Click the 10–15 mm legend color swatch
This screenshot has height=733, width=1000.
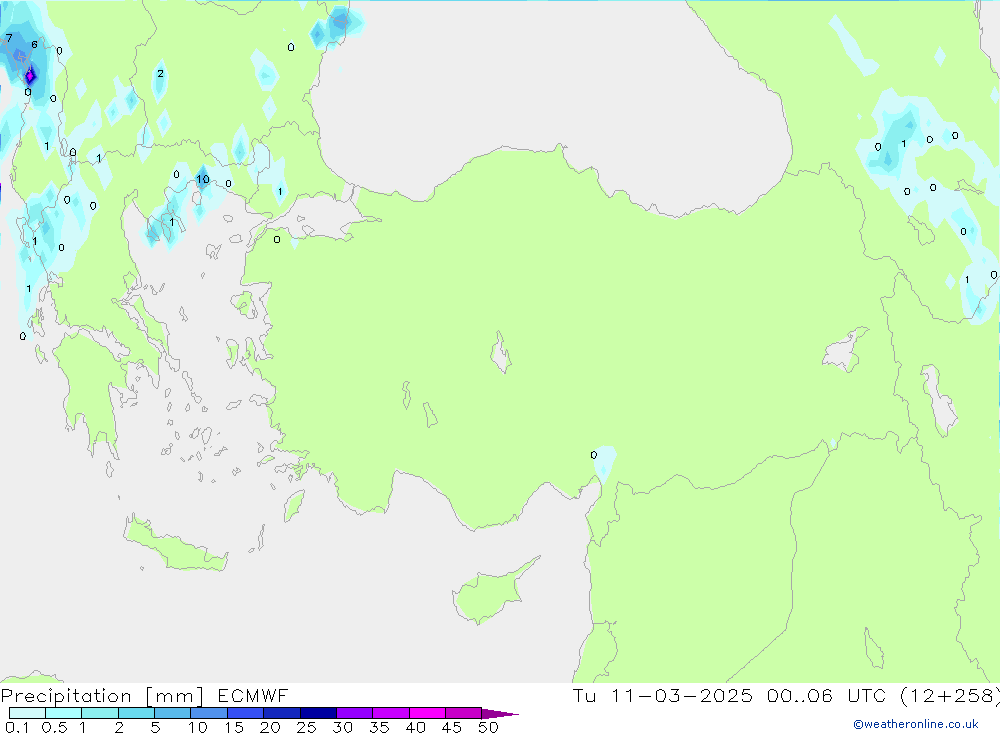209,713
